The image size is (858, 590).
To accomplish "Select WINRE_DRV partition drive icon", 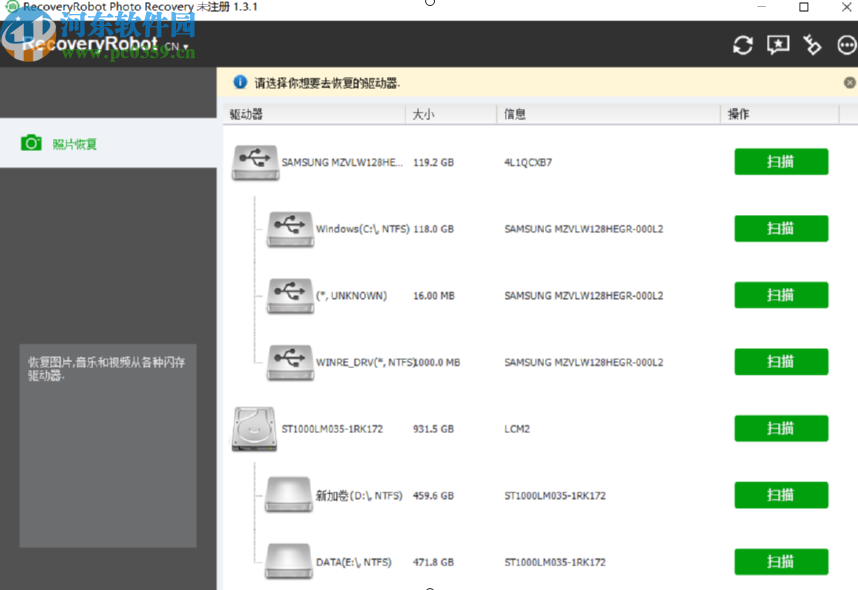I will point(290,362).
